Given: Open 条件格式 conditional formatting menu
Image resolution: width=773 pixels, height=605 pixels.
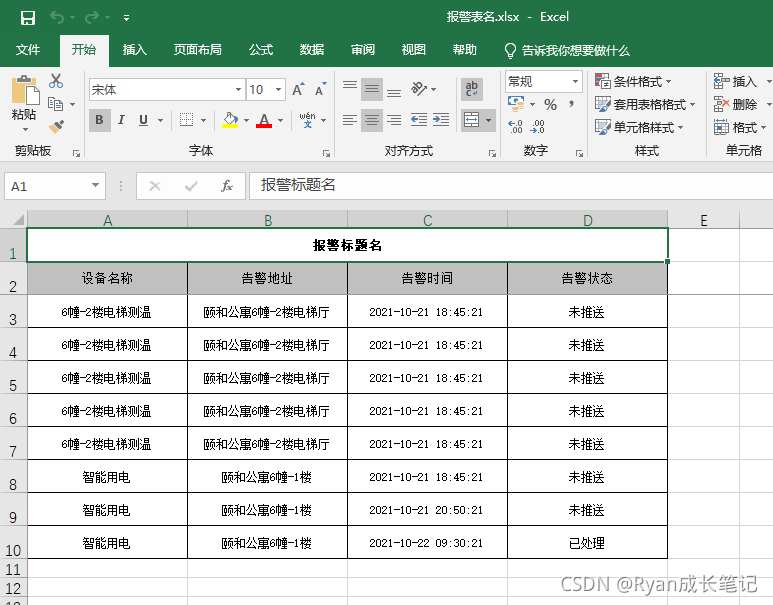Looking at the screenshot, I should (633, 81).
